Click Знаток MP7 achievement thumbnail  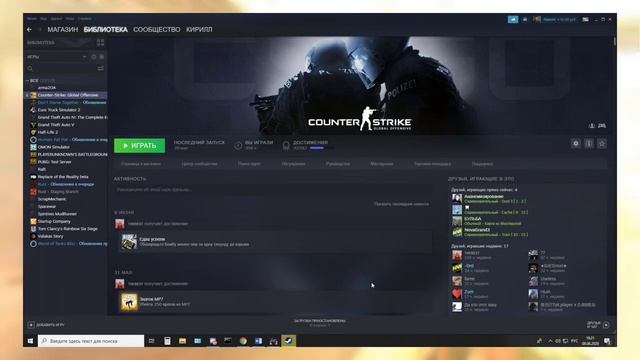[x=129, y=302]
